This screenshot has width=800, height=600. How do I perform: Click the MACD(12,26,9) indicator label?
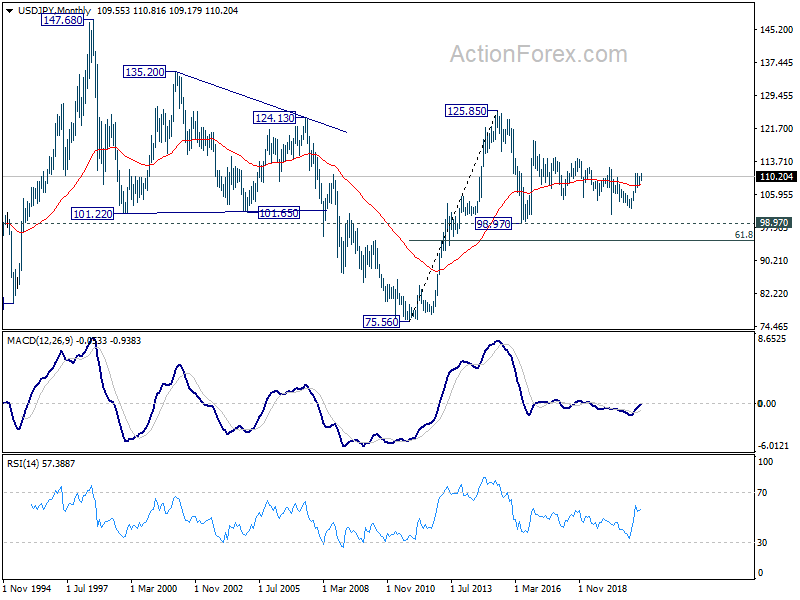45,341
